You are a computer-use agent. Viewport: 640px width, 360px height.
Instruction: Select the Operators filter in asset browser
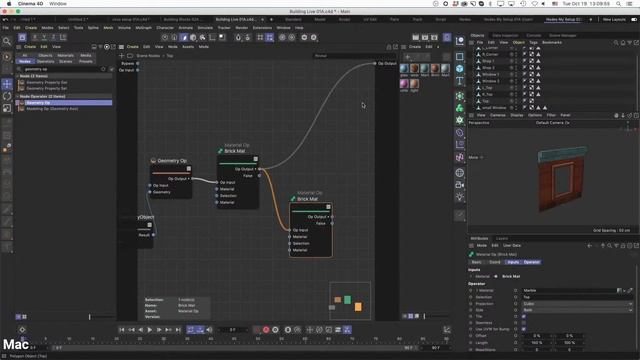45,61
